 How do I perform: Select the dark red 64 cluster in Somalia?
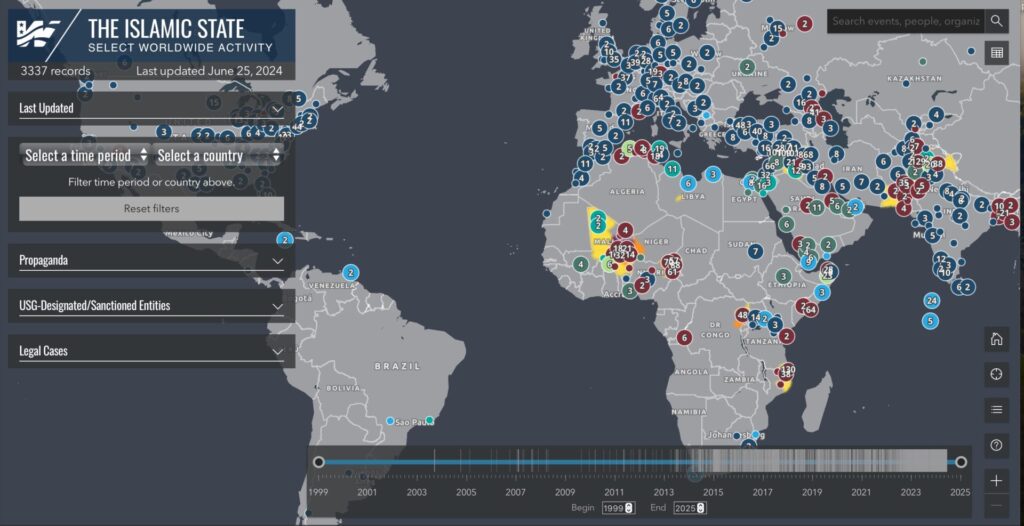tap(810, 309)
